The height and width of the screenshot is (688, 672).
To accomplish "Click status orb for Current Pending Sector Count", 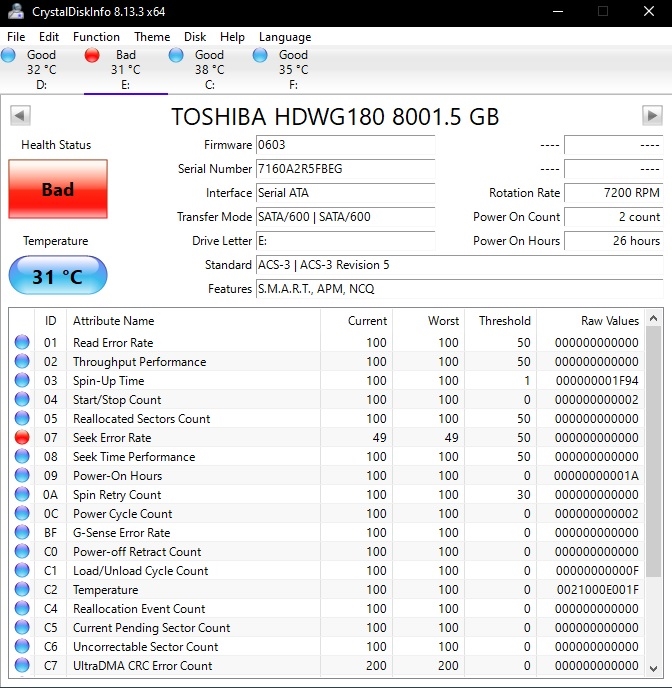I will pos(22,627).
